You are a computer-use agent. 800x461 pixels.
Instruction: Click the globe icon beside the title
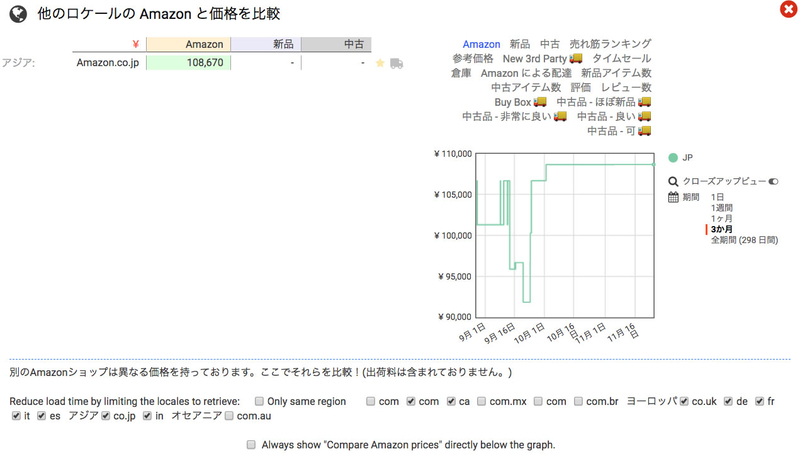tap(18, 14)
